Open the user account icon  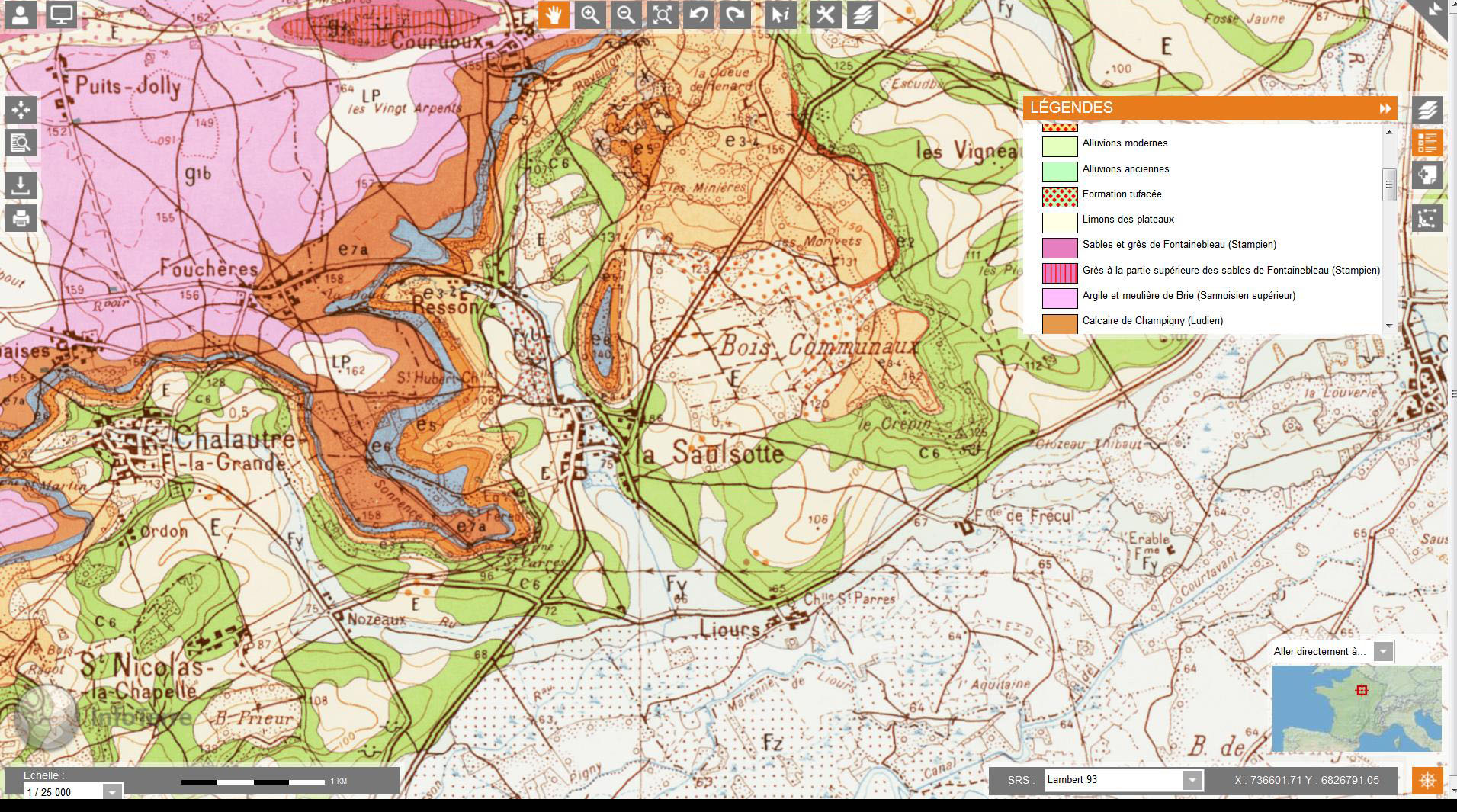coord(21,14)
